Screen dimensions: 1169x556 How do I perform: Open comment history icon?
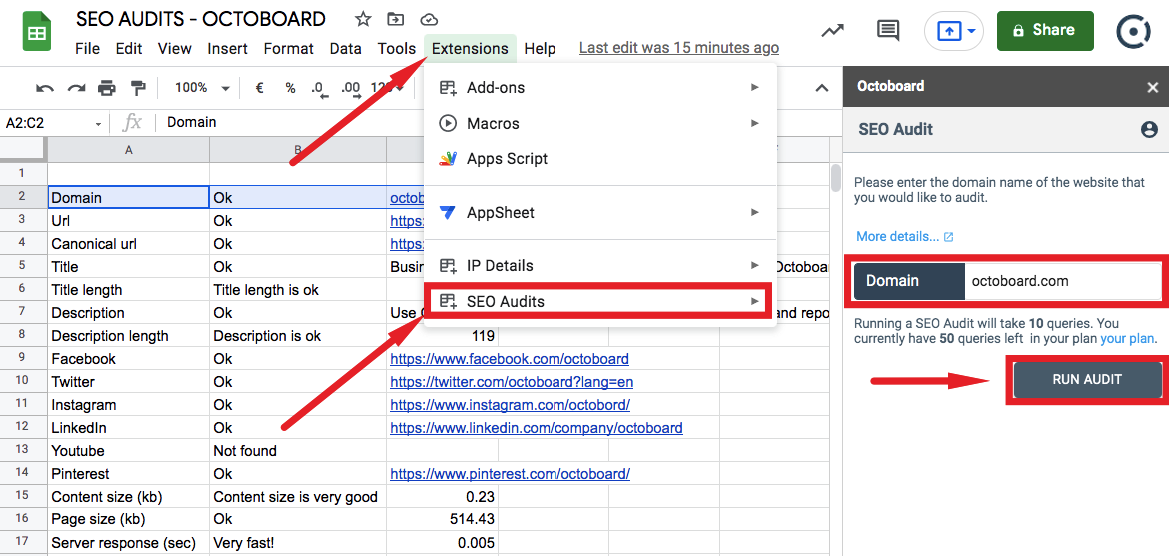(886, 31)
